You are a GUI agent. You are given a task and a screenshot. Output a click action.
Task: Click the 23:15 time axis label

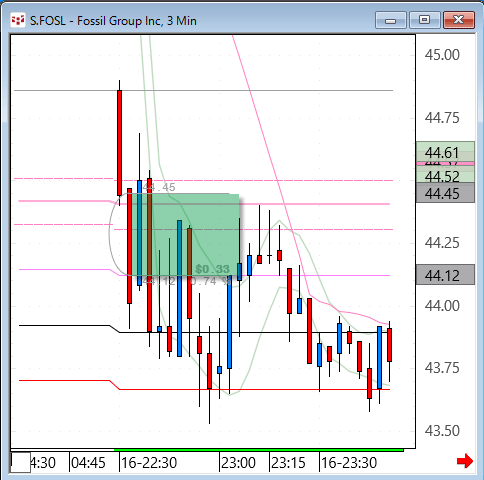click(x=288, y=463)
